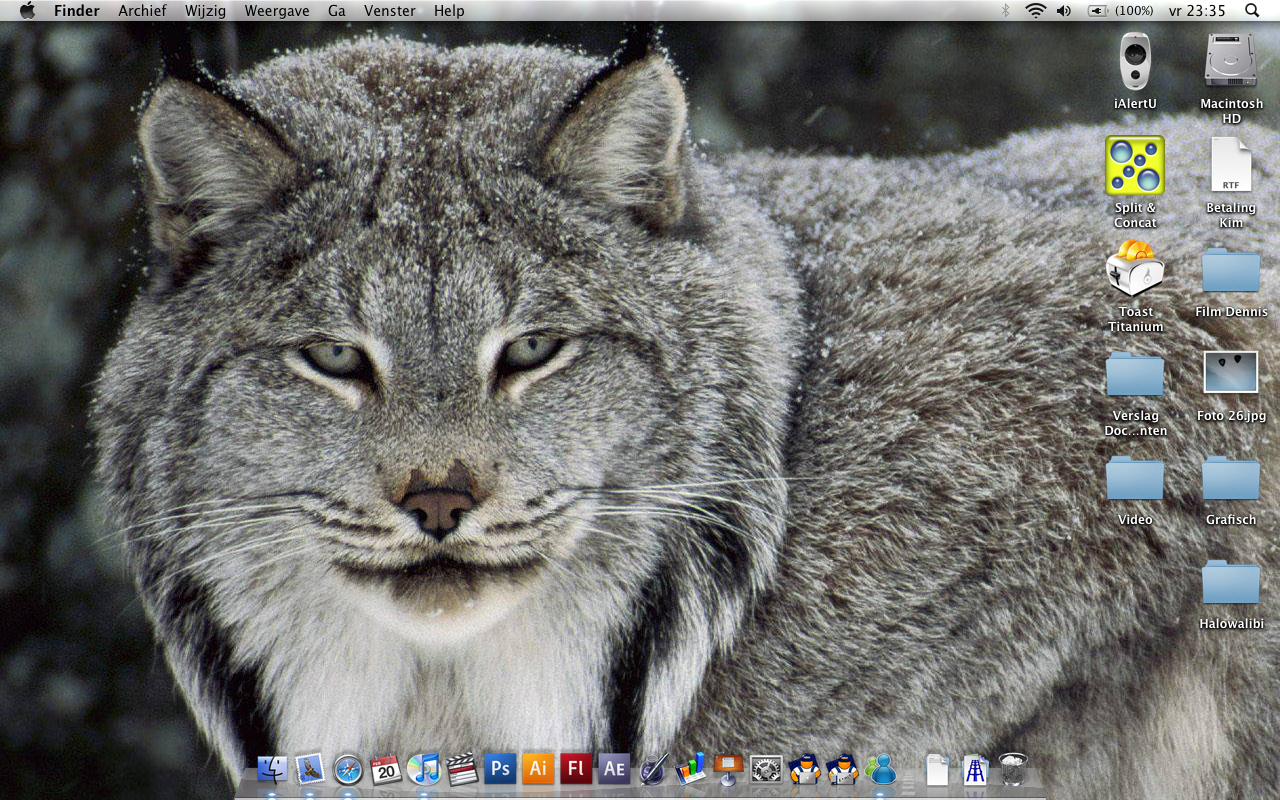Open the Archief menu
This screenshot has width=1280, height=800.
pyautogui.click(x=143, y=10)
